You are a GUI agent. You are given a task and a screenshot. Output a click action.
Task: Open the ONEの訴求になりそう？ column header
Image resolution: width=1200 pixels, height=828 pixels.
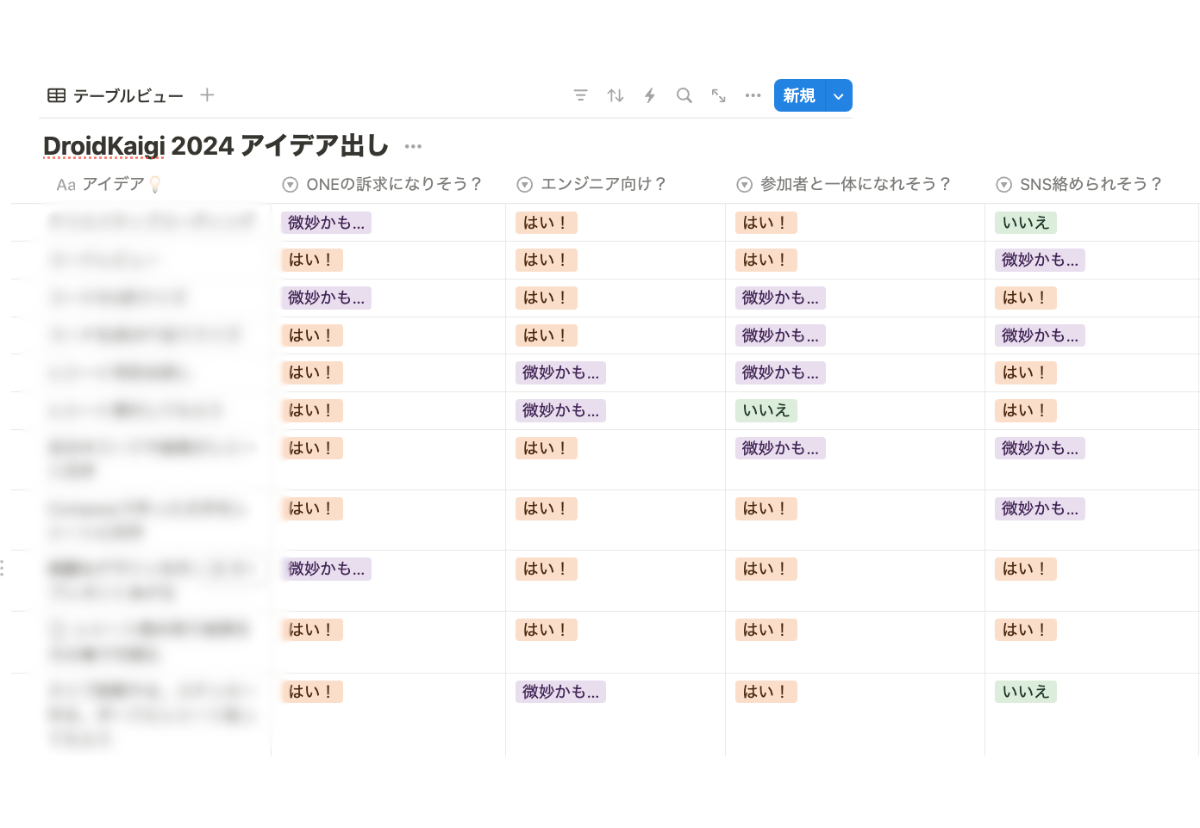coord(383,184)
